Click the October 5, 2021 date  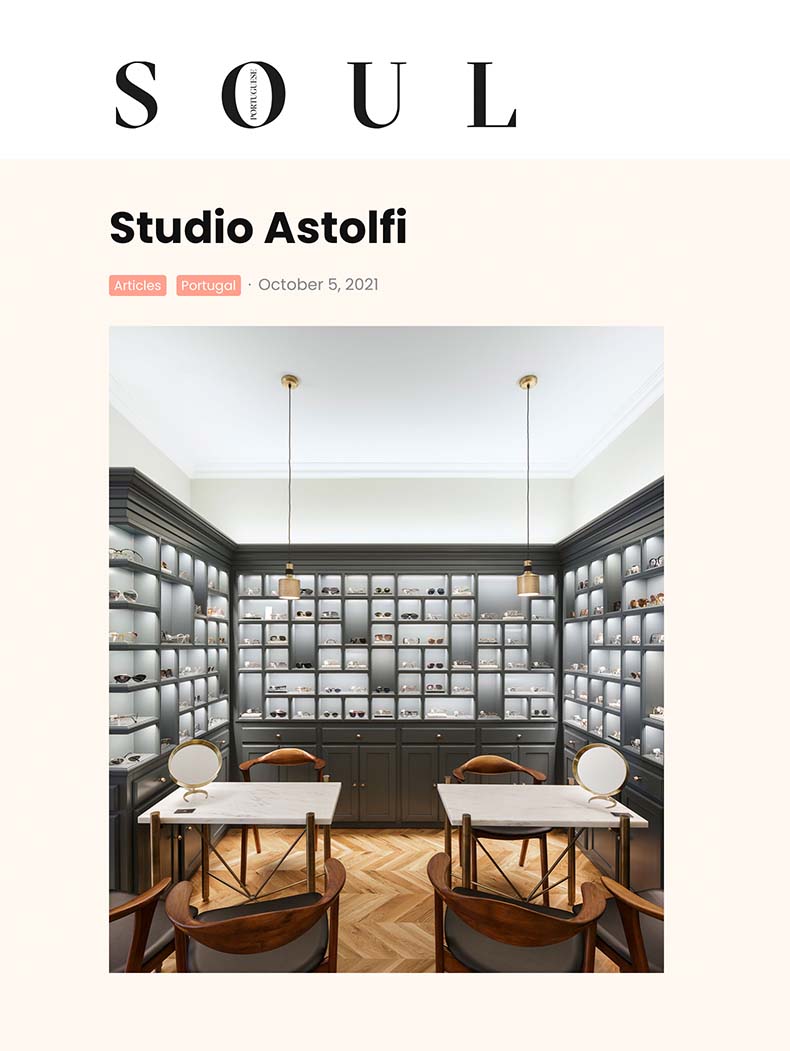tap(318, 284)
